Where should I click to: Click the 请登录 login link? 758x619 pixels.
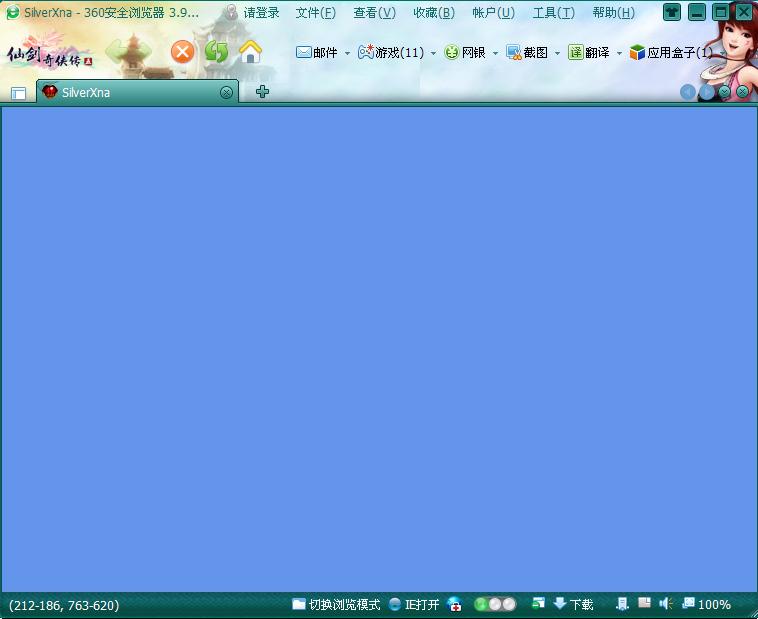[x=261, y=13]
